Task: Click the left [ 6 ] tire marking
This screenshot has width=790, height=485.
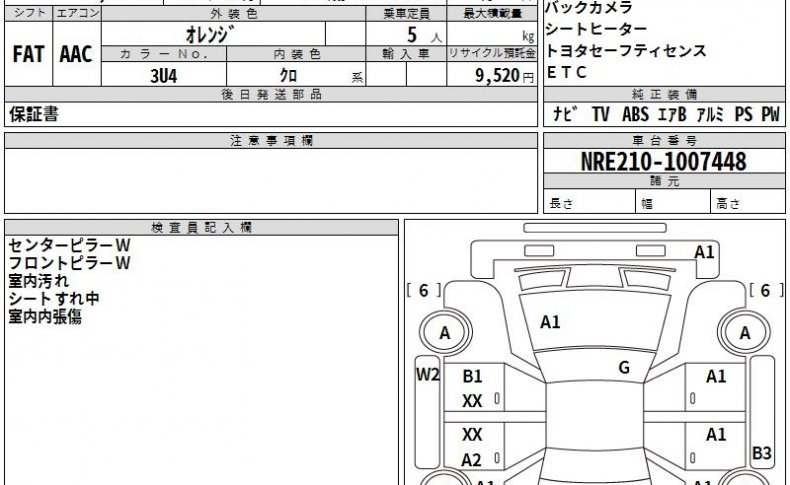Action: coord(424,291)
